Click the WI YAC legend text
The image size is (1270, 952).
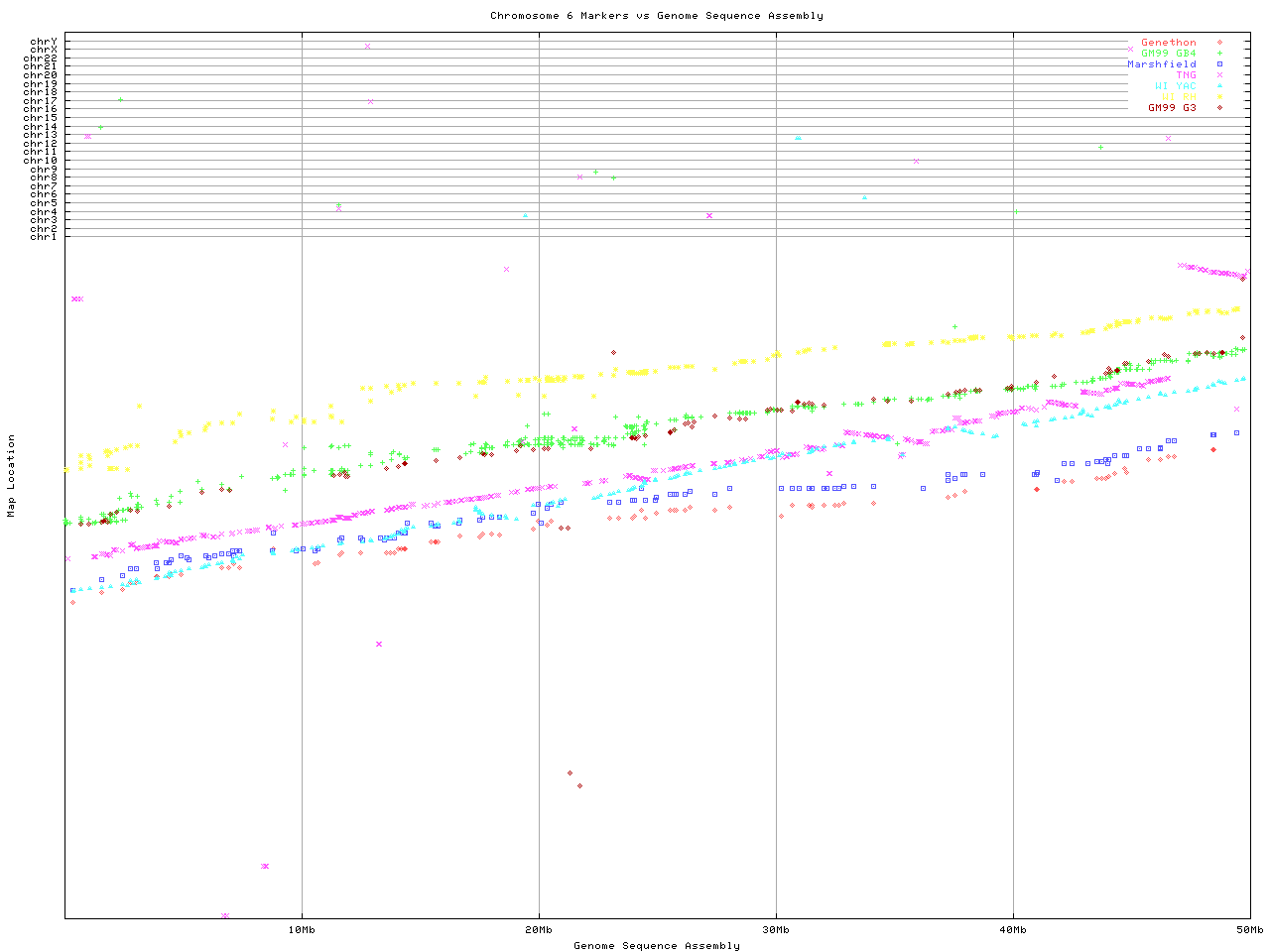pos(1175,86)
